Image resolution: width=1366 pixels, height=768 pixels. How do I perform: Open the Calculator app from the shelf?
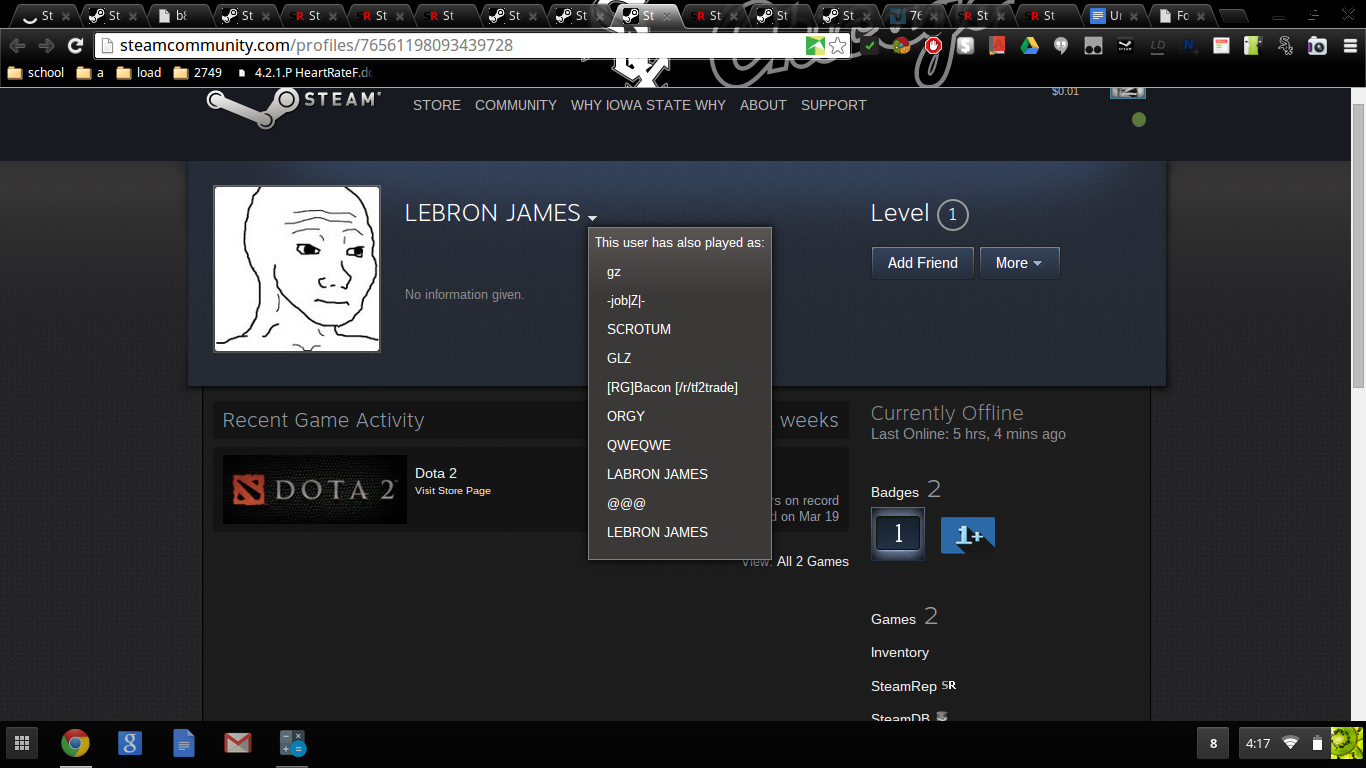[x=291, y=743]
